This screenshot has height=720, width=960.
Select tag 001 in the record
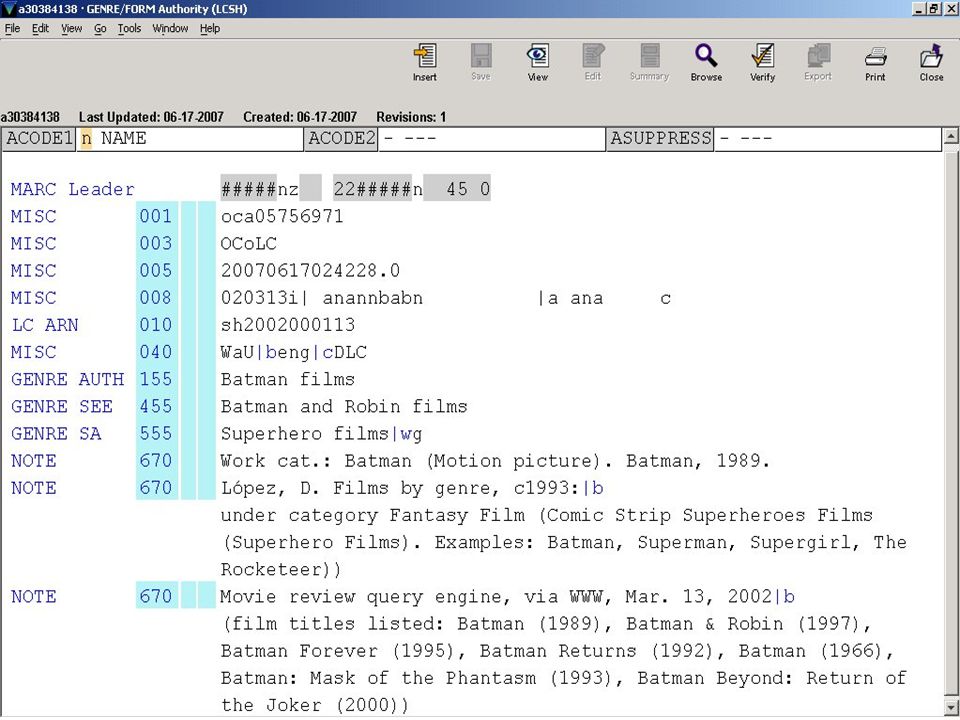(x=156, y=216)
